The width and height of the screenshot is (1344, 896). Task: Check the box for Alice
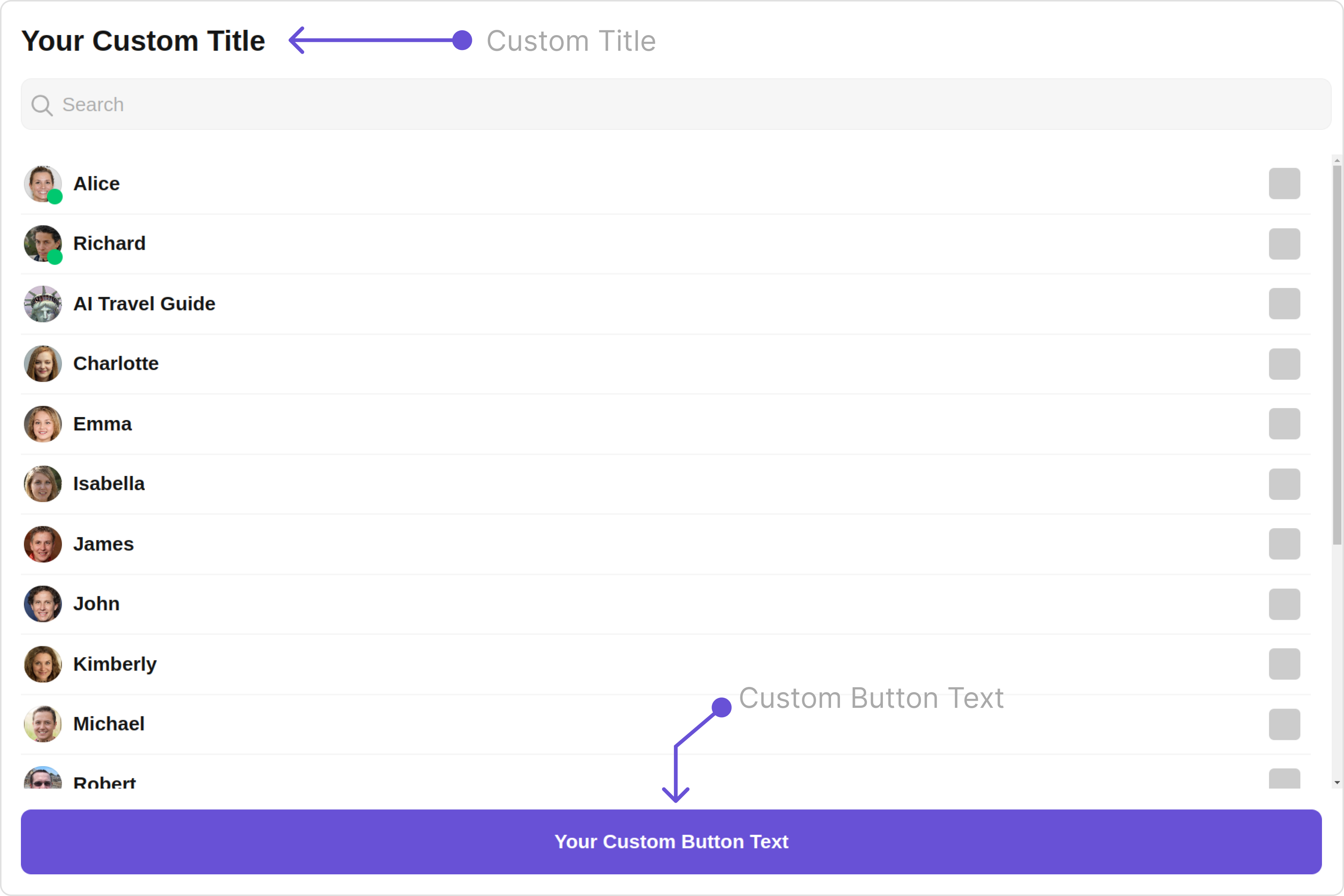click(x=1284, y=184)
